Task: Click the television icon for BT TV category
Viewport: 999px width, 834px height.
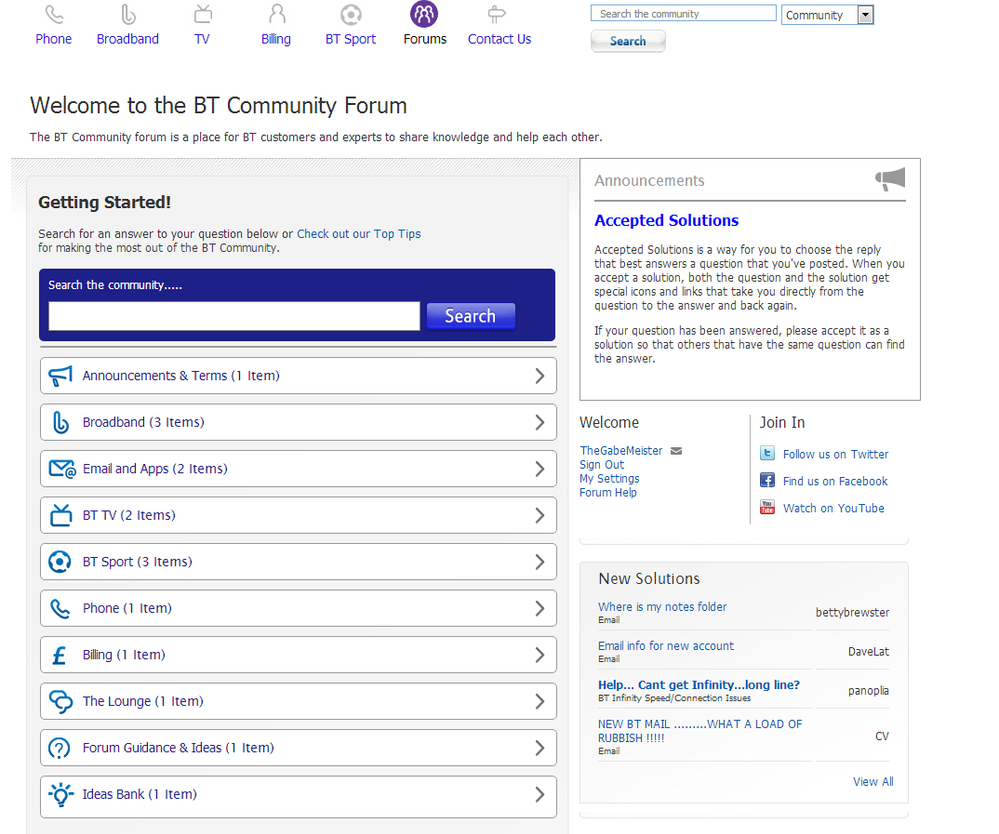Action: click(61, 515)
